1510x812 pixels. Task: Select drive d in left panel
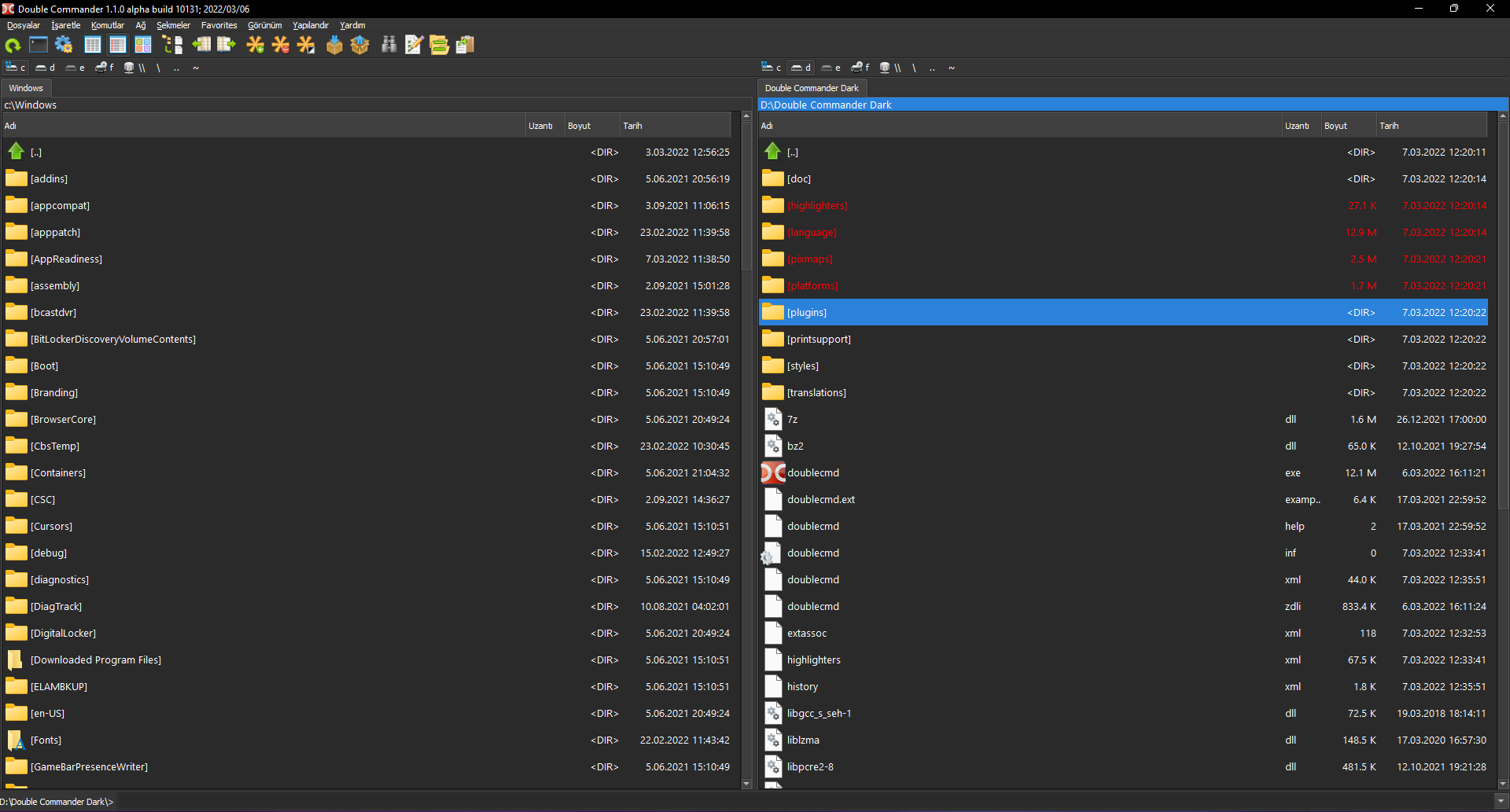coord(46,68)
